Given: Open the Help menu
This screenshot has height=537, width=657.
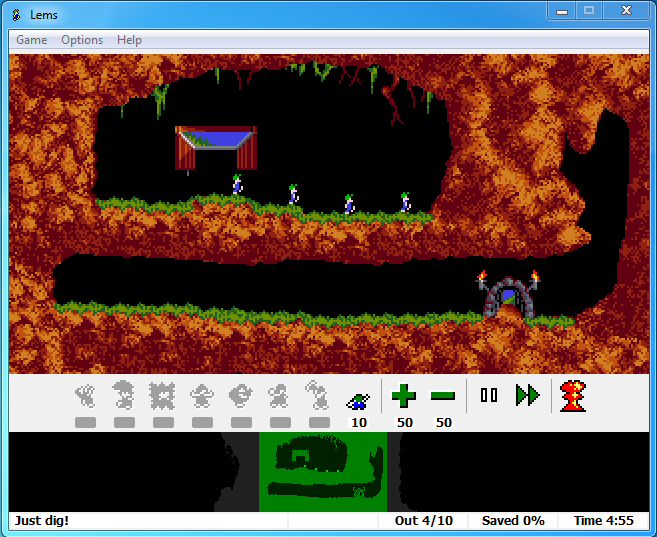Looking at the screenshot, I should pos(129,40).
